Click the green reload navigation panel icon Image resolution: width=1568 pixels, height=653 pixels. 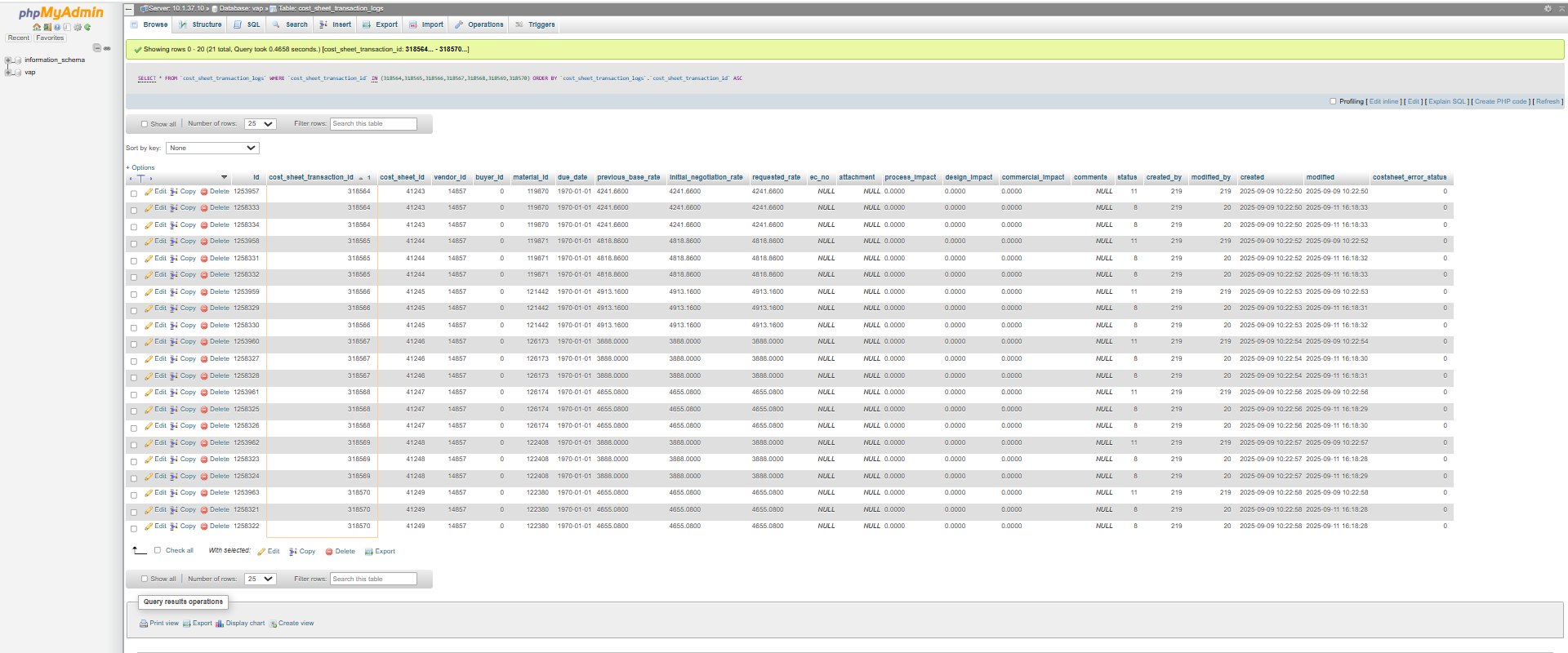pyautogui.click(x=87, y=27)
